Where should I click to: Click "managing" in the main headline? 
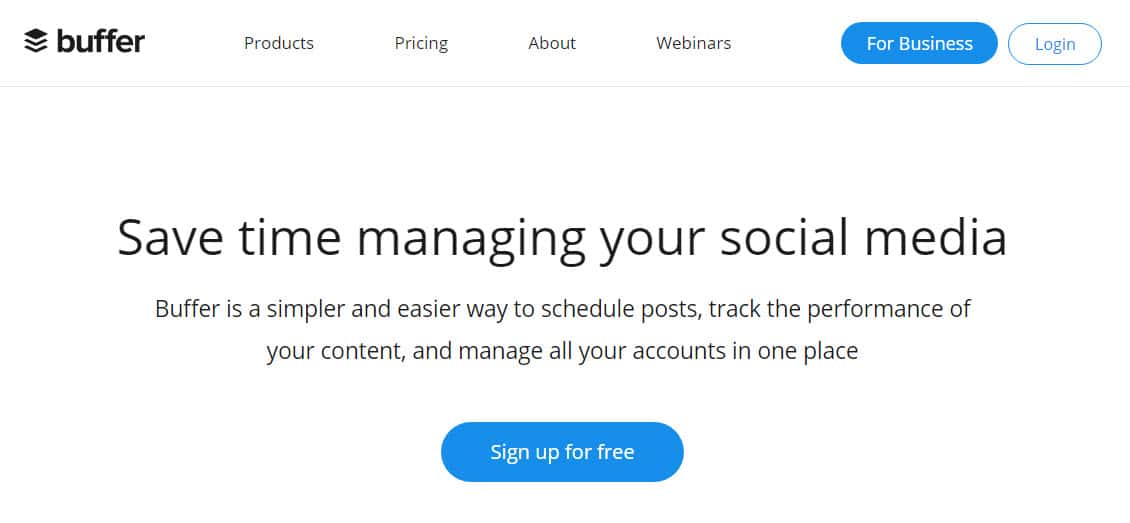pyautogui.click(x=471, y=238)
